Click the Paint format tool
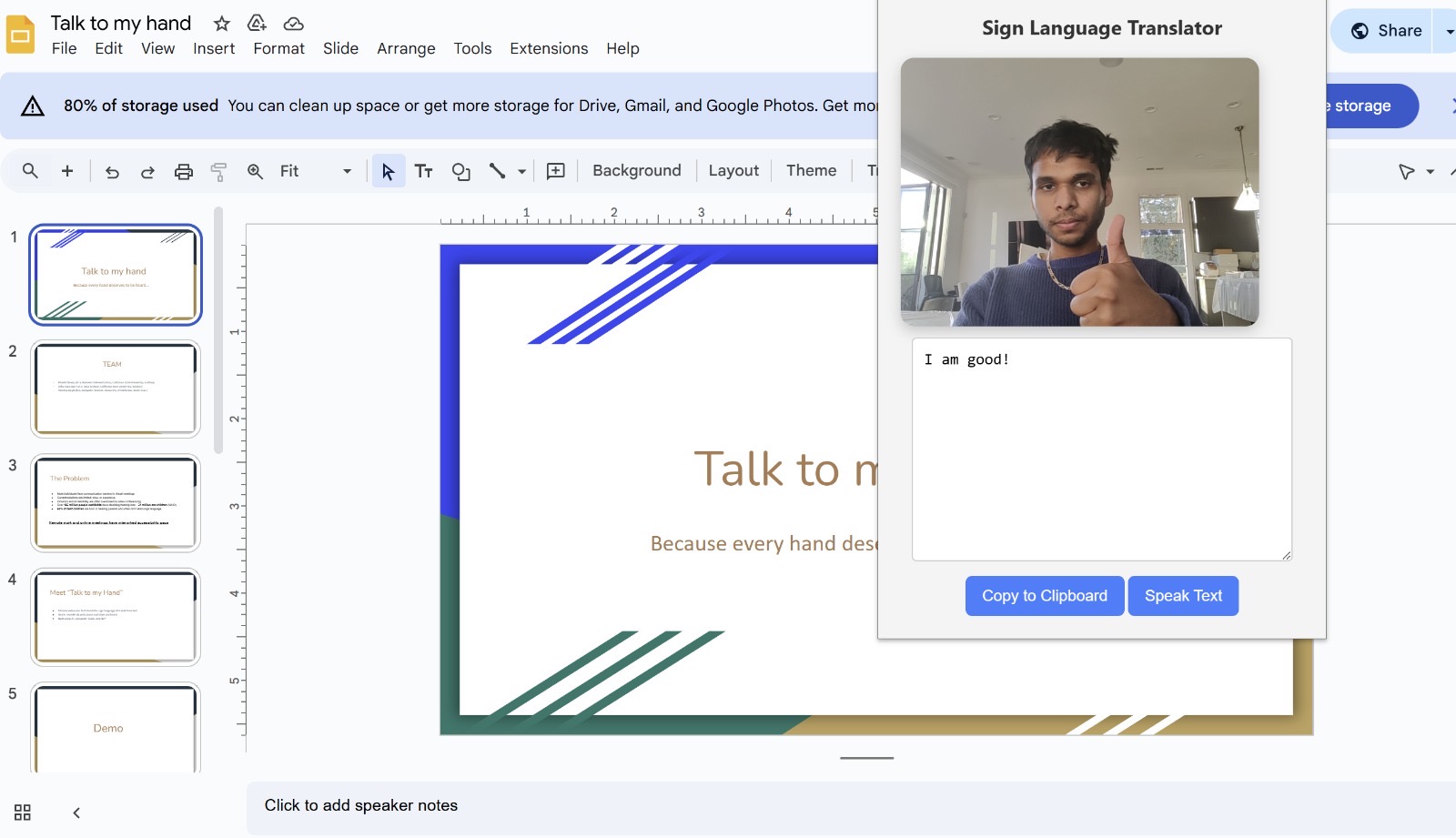Viewport: 1456px width, 838px height. (x=218, y=170)
